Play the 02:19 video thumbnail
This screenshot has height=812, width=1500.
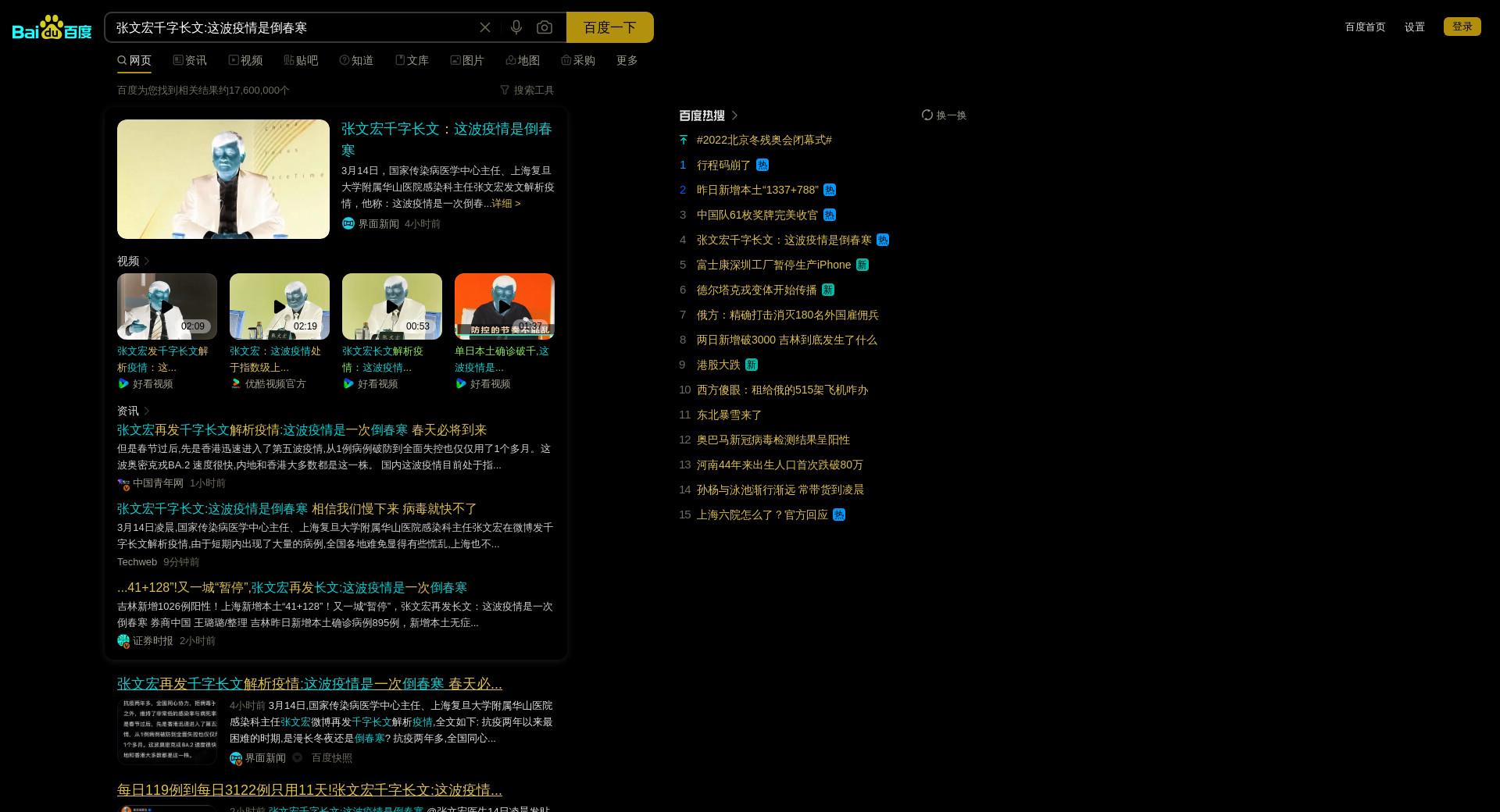(x=280, y=306)
